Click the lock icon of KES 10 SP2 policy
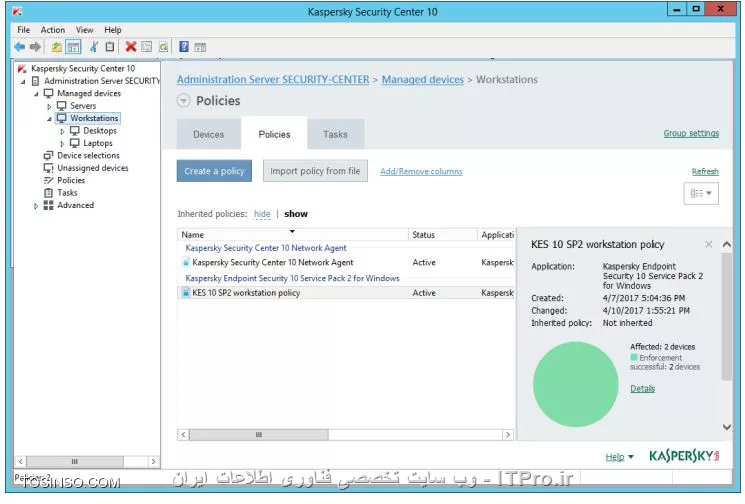 click(x=186, y=293)
